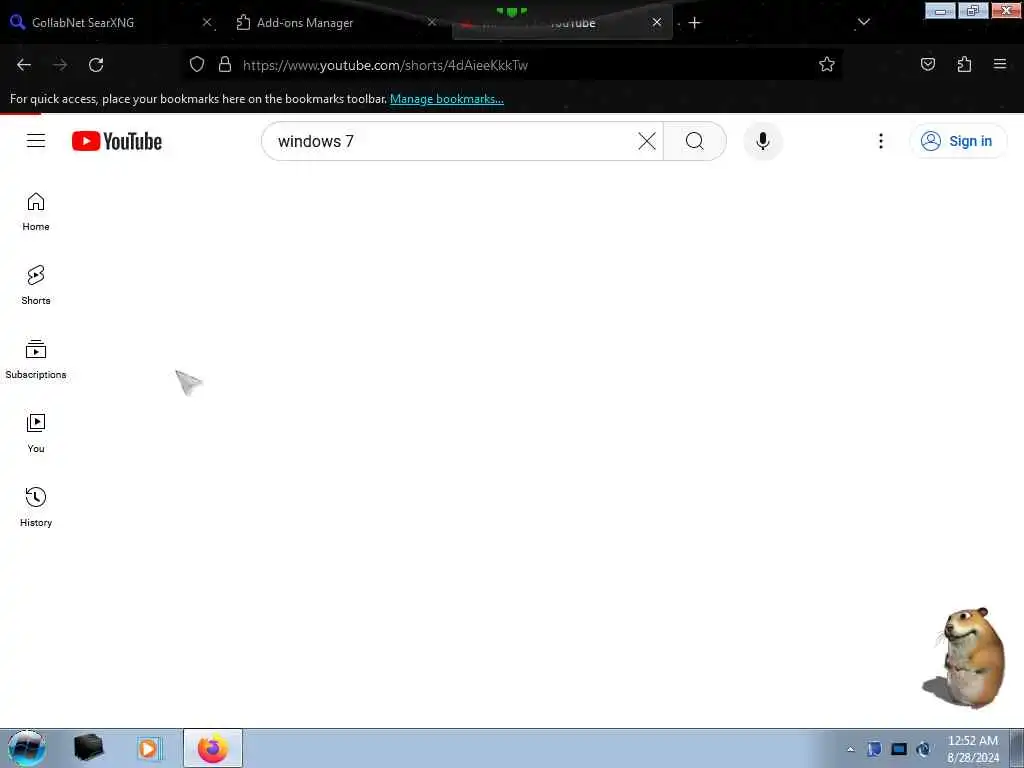Bookmark this page with the star

tap(827, 64)
